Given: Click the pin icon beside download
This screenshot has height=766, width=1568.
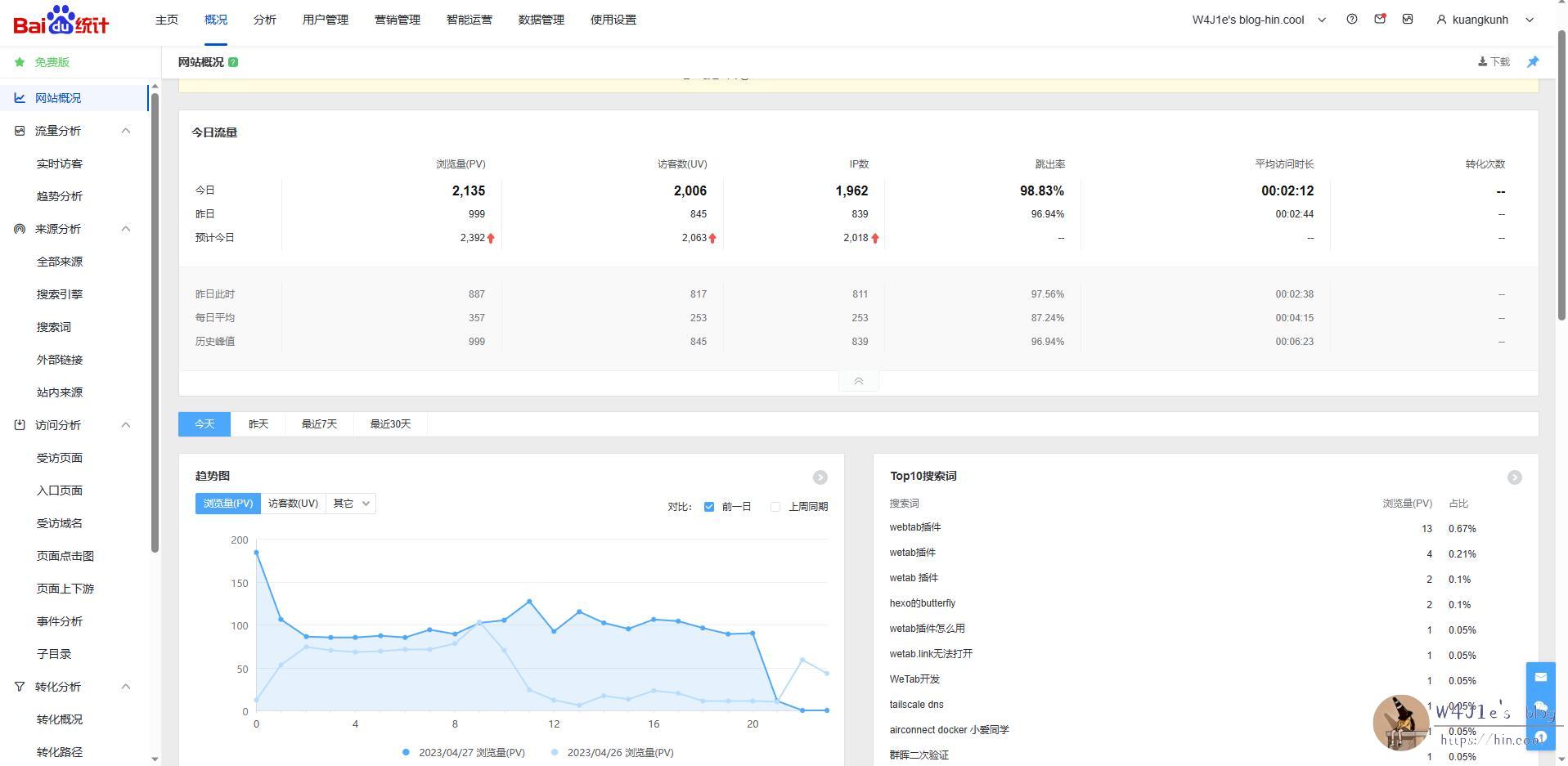Looking at the screenshot, I should coord(1533,62).
